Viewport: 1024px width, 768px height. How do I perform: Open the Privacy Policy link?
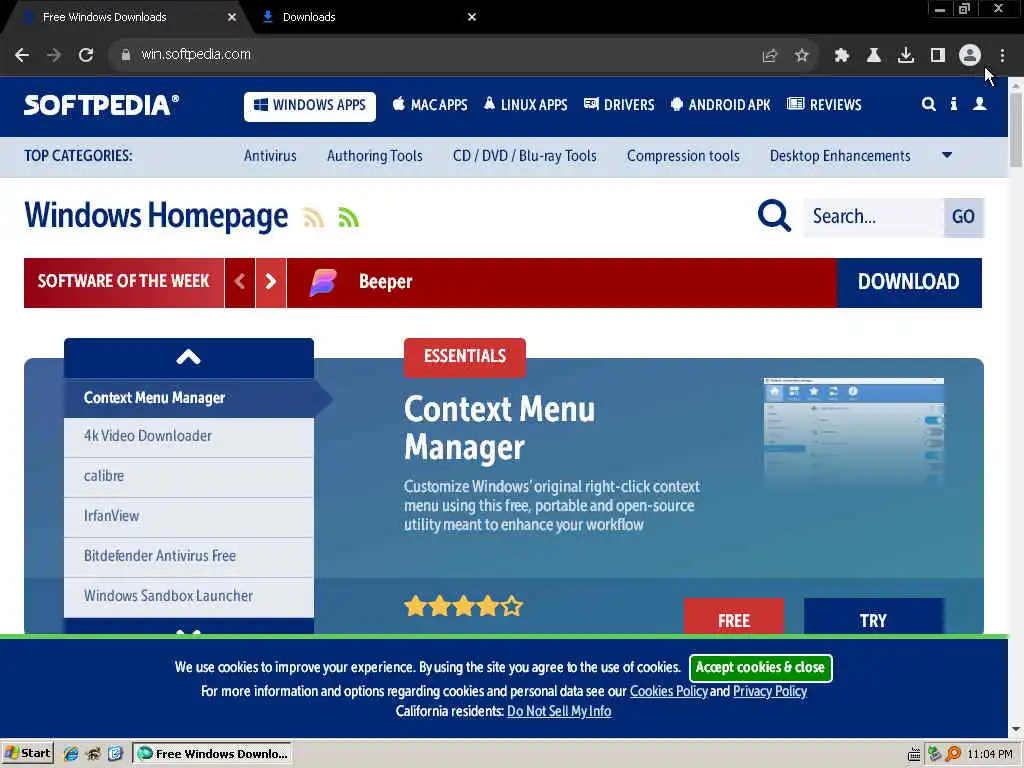click(770, 691)
